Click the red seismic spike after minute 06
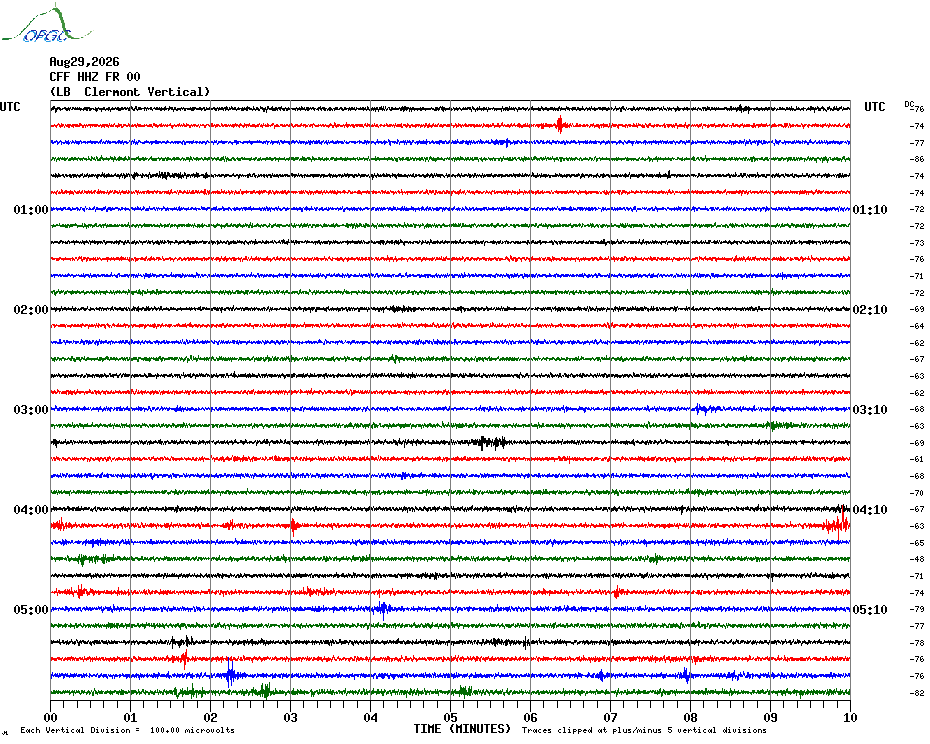This screenshot has width=930, height=744. tap(560, 125)
